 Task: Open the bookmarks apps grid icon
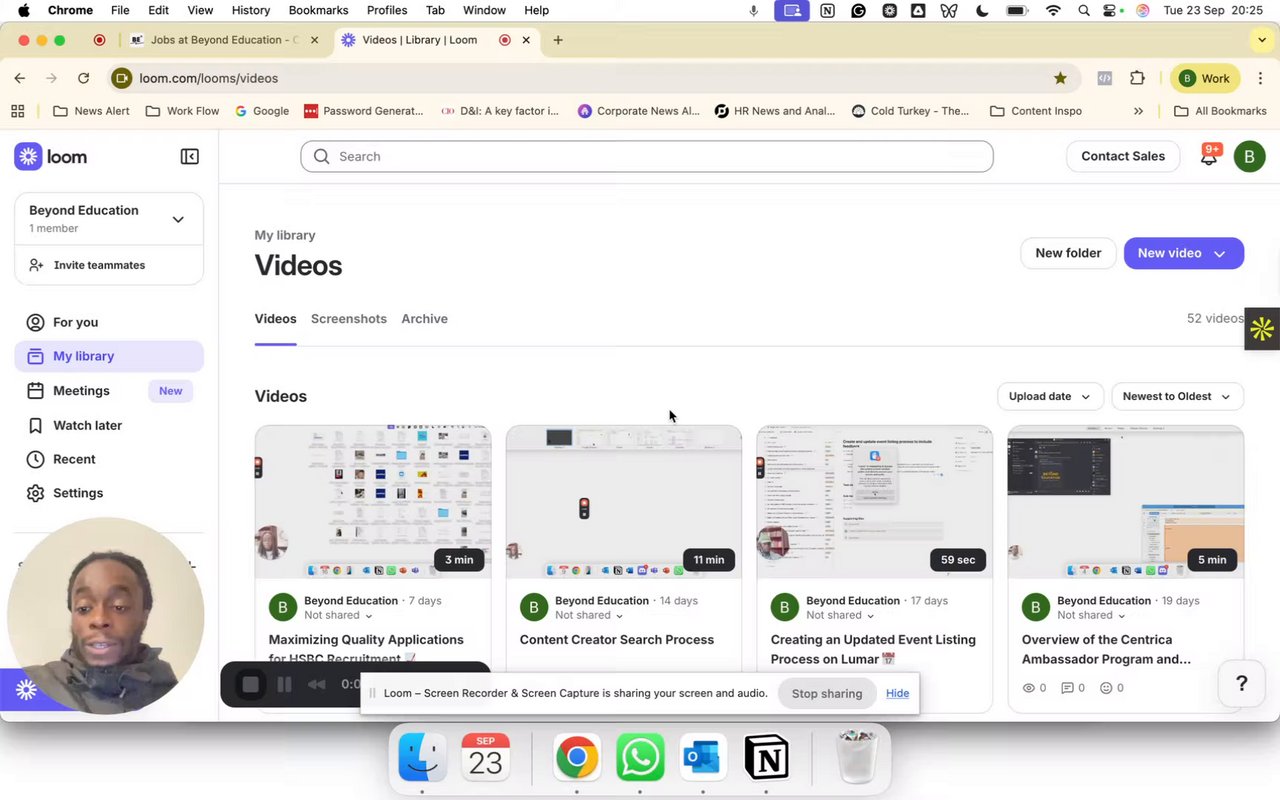click(x=18, y=111)
